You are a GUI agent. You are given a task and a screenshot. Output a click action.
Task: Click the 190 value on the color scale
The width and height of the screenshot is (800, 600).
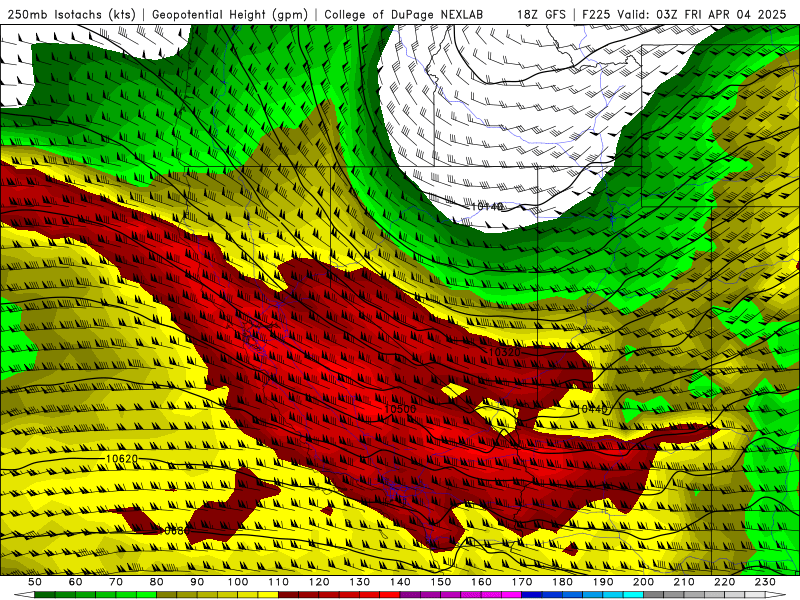coord(603,582)
